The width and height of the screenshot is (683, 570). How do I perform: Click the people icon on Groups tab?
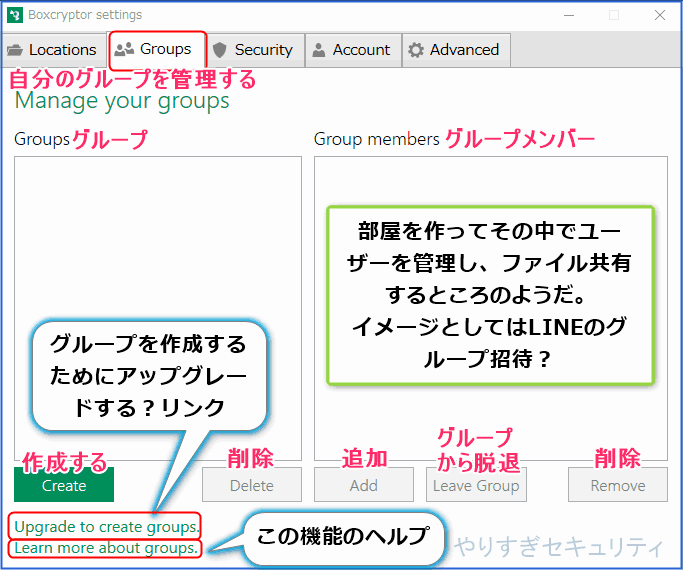124,50
